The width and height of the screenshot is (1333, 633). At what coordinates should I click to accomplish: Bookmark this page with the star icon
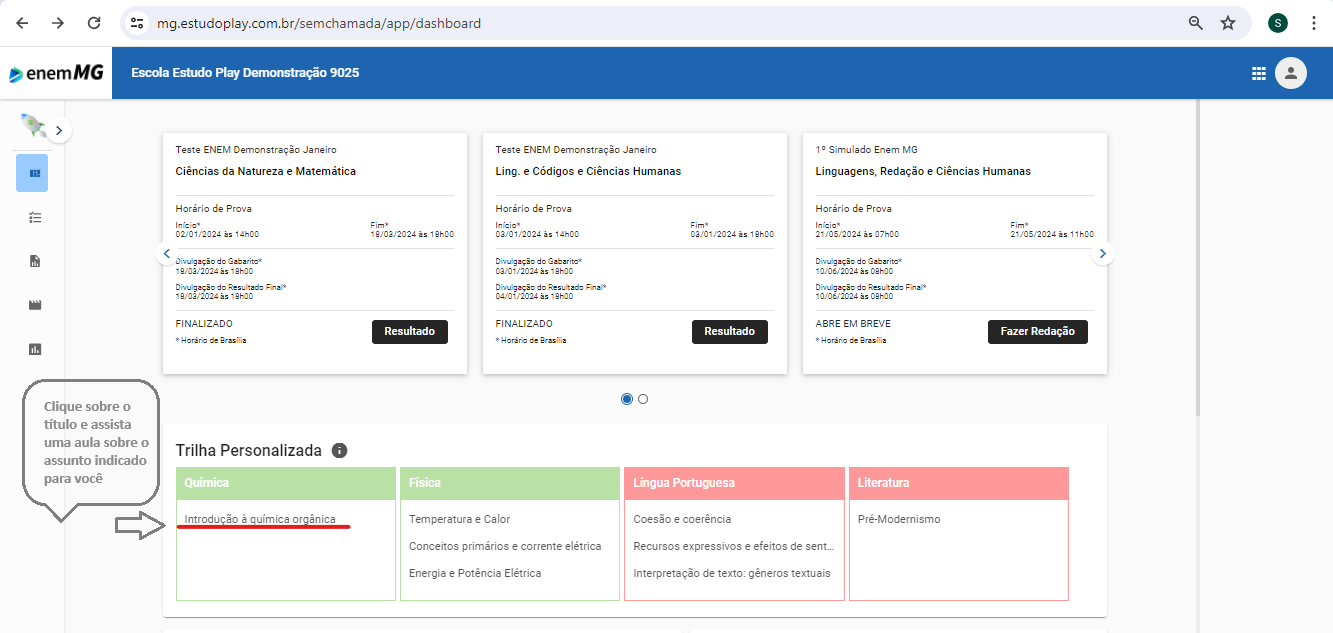click(x=1228, y=23)
